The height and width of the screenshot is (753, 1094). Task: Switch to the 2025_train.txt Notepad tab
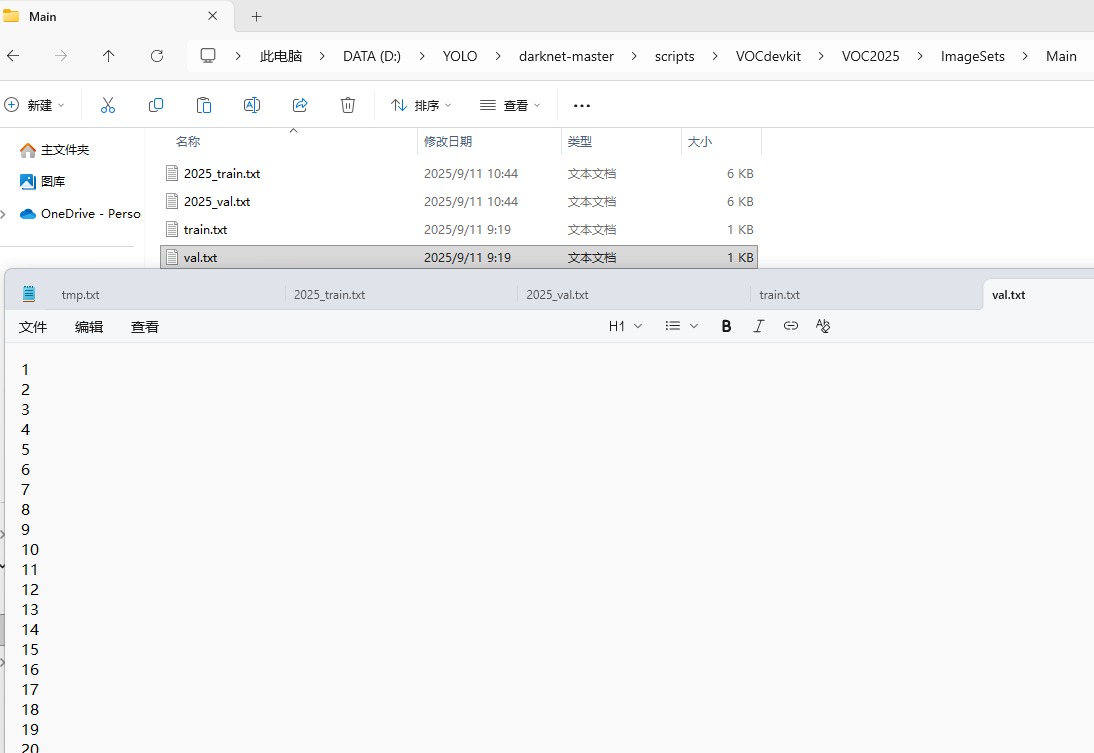pyautogui.click(x=329, y=295)
